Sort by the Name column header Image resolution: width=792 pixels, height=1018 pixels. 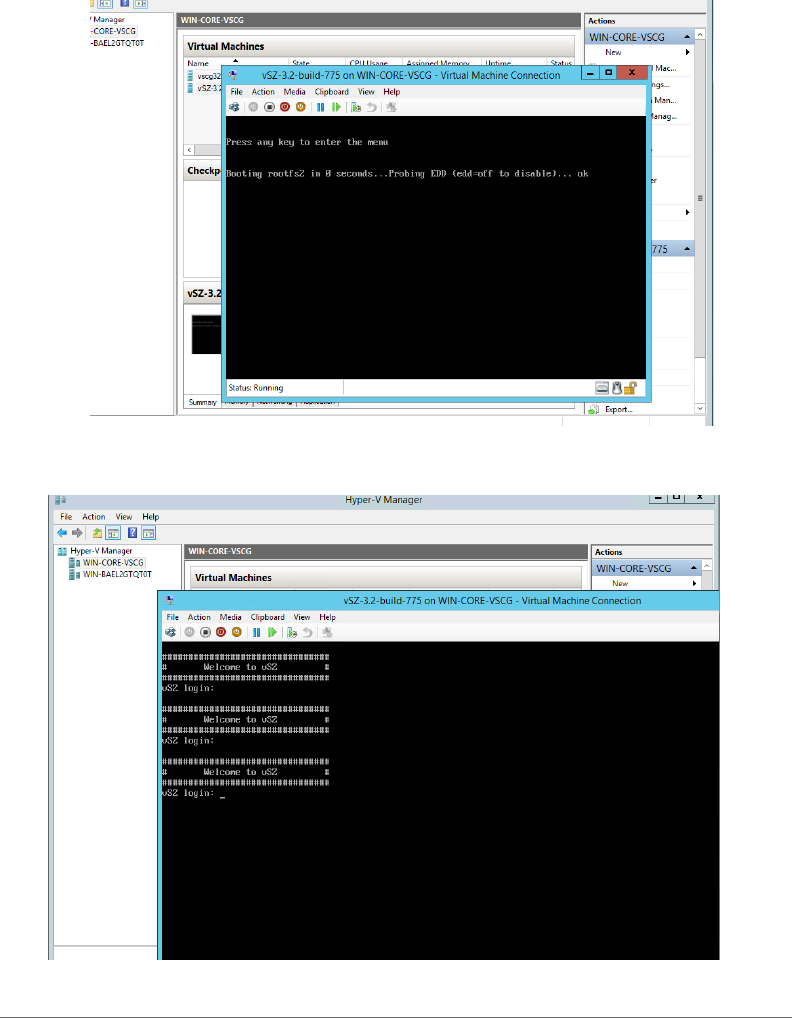198,63
